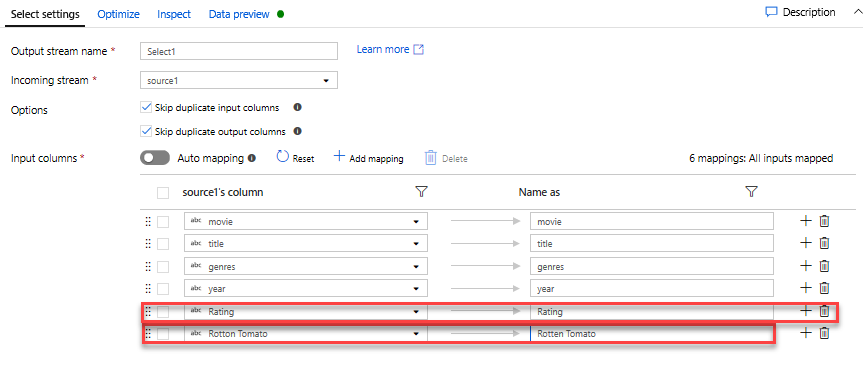
Task: Add a mapping after the title row
Action: tap(805, 243)
